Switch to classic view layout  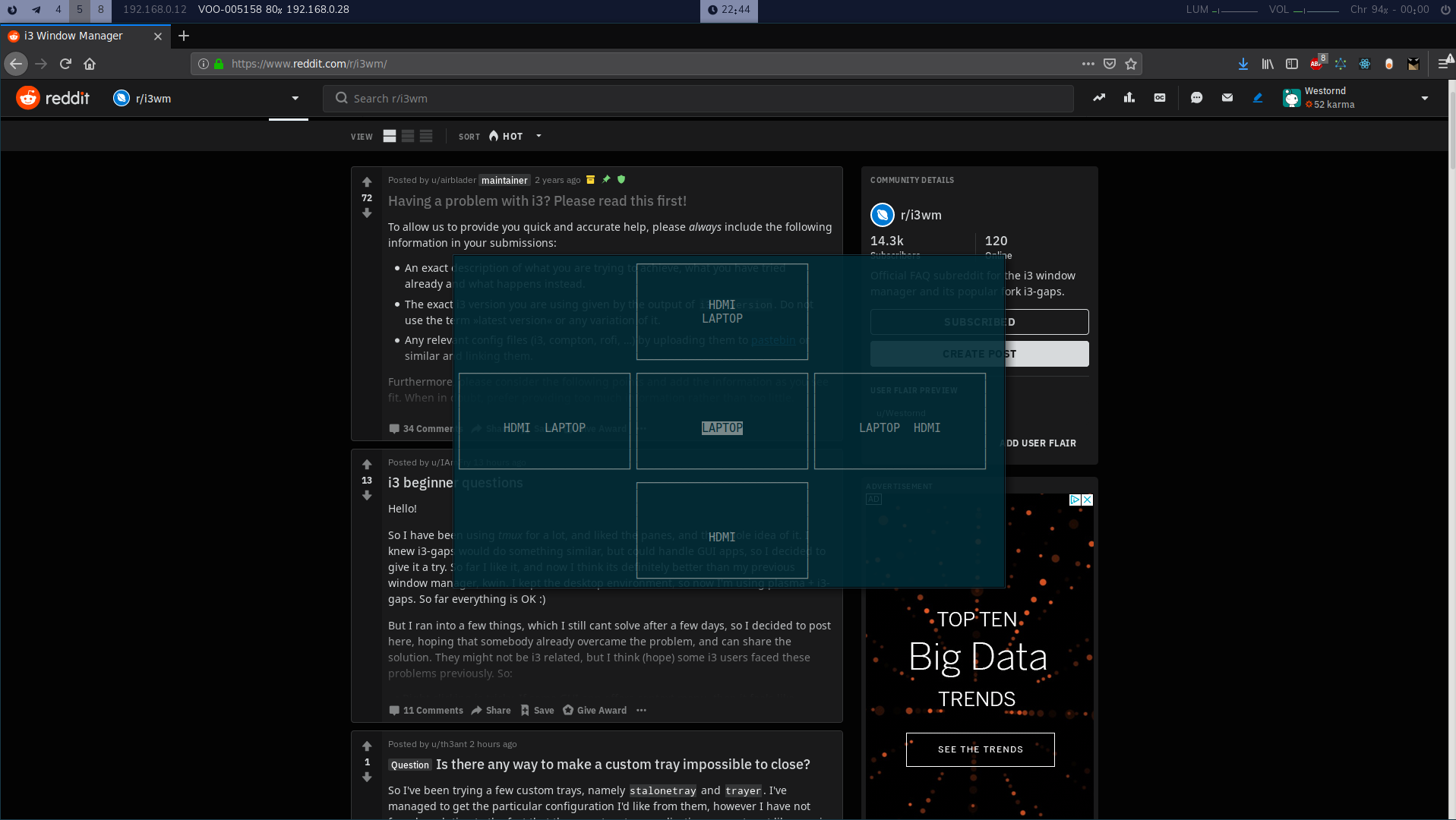pyautogui.click(x=408, y=136)
